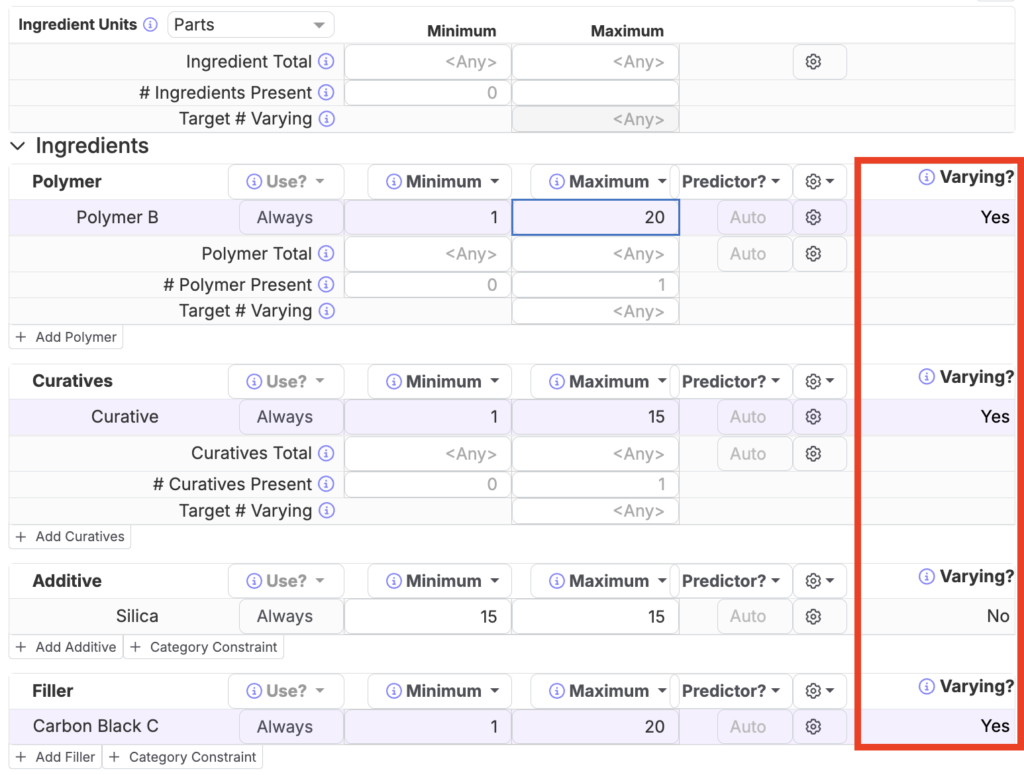Click info icon beside Polymer Varying? header
Image resolution: width=1024 pixels, height=775 pixels.
coord(927,178)
